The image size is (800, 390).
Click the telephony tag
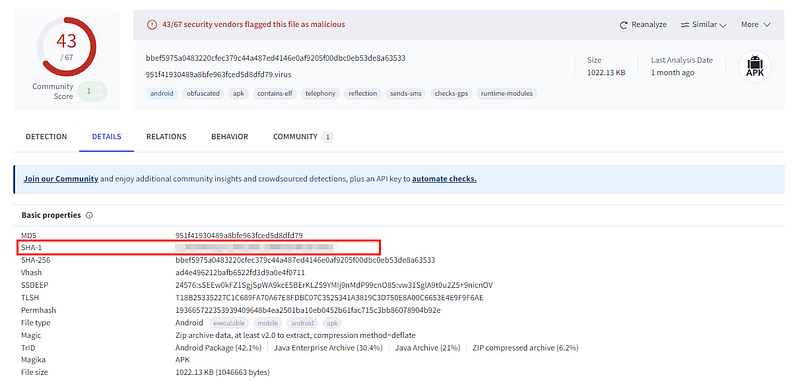coord(320,93)
